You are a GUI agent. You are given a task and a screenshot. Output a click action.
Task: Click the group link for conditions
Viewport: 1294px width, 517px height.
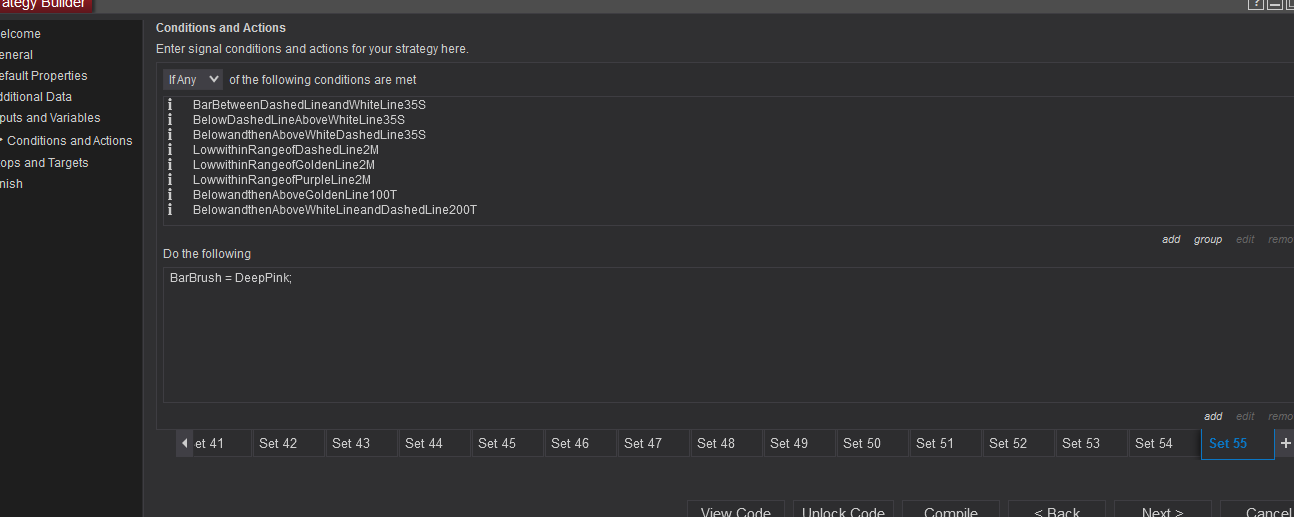coord(1207,240)
